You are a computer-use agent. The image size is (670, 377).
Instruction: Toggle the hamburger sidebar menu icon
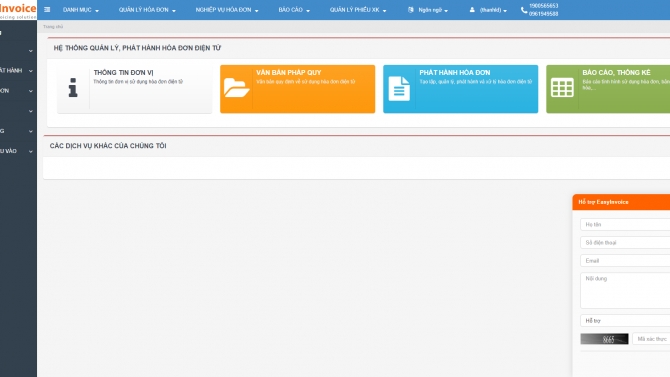47,9
